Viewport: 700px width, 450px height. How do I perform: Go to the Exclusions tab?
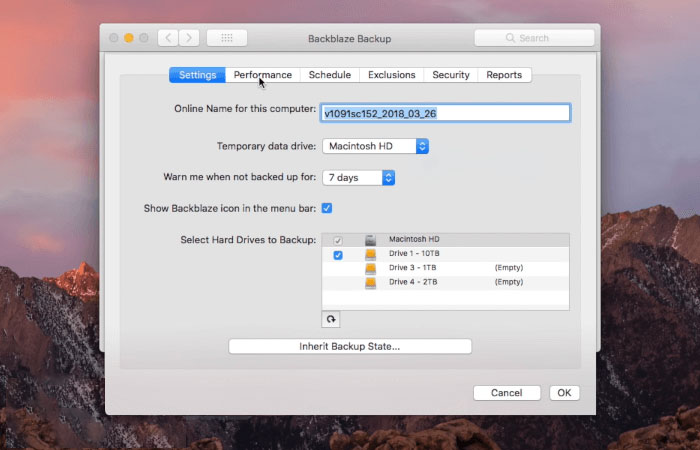coord(392,75)
